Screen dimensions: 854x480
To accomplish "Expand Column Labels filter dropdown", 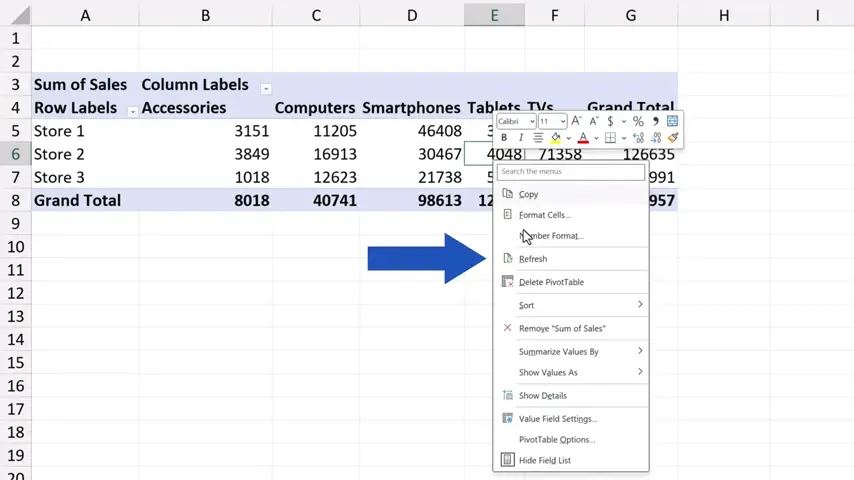I will [x=266, y=88].
